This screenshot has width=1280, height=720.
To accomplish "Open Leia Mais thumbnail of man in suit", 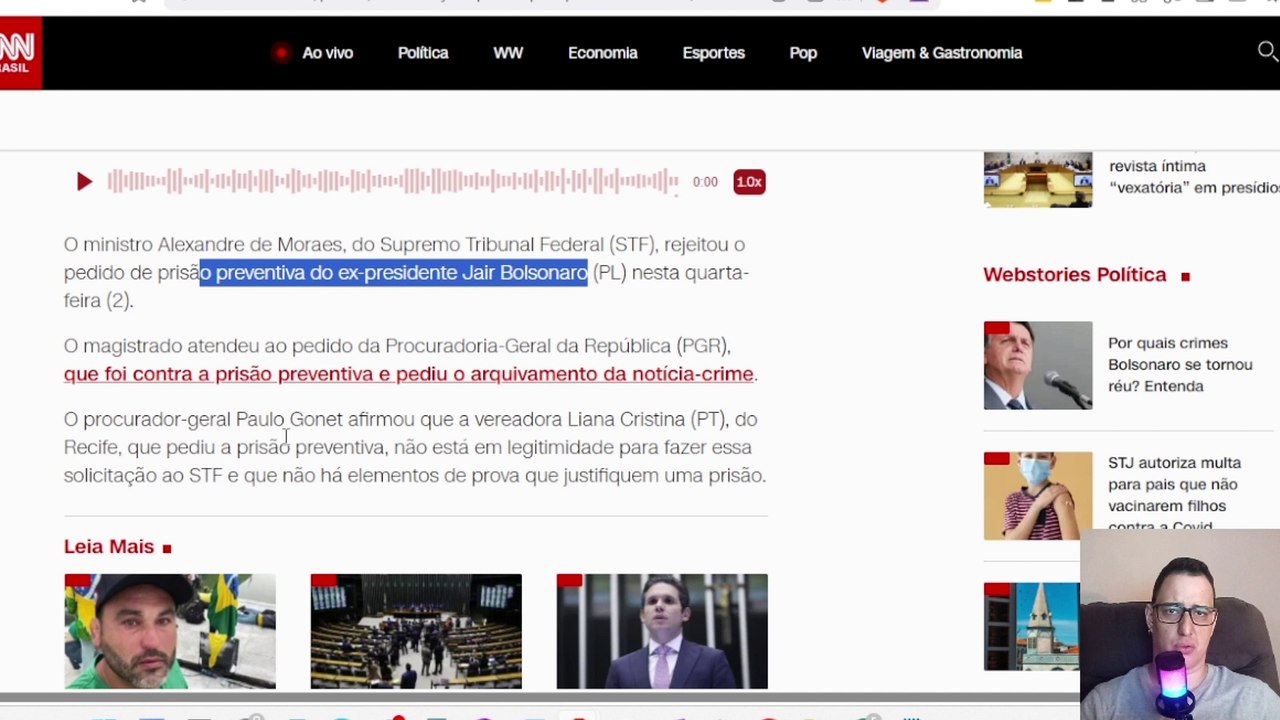I will click(662, 631).
